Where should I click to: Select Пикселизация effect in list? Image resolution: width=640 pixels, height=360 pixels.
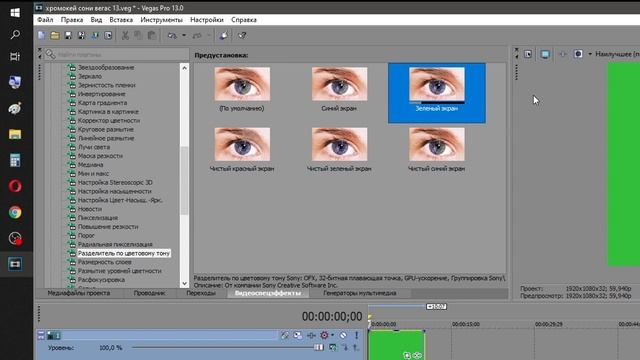click(x=98, y=218)
